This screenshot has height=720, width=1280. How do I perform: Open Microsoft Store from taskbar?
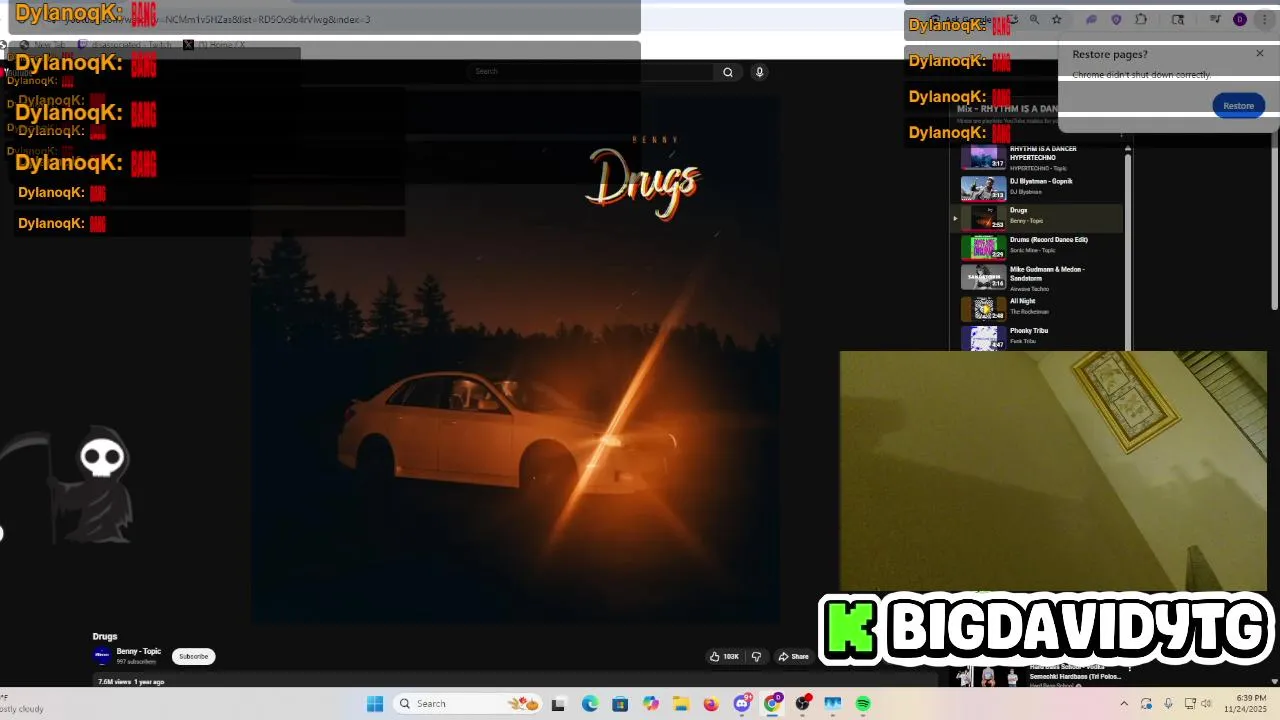click(x=620, y=704)
